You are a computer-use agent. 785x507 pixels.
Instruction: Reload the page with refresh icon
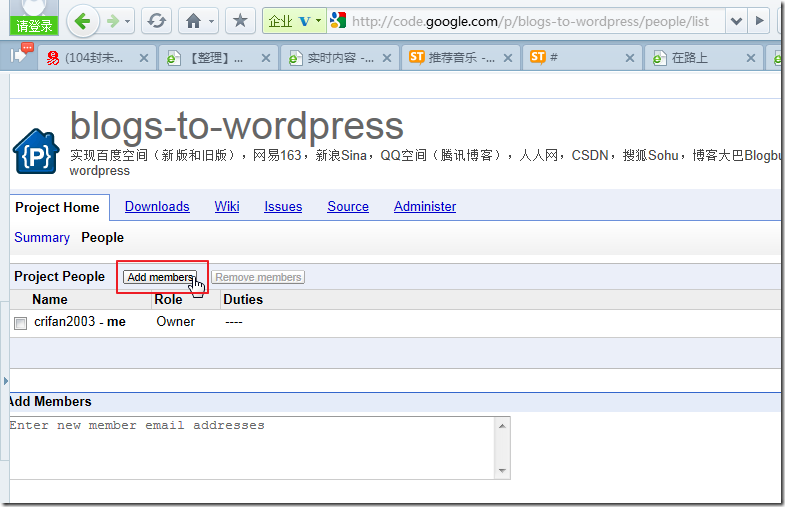pos(156,21)
